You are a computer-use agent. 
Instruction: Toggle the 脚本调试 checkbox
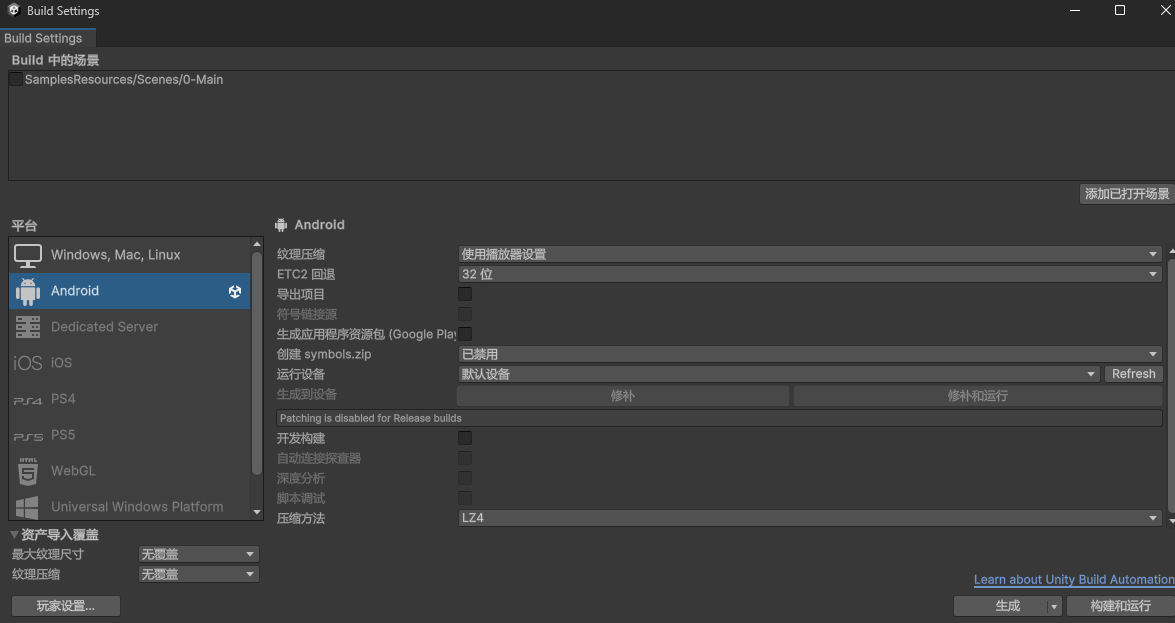tap(465, 498)
